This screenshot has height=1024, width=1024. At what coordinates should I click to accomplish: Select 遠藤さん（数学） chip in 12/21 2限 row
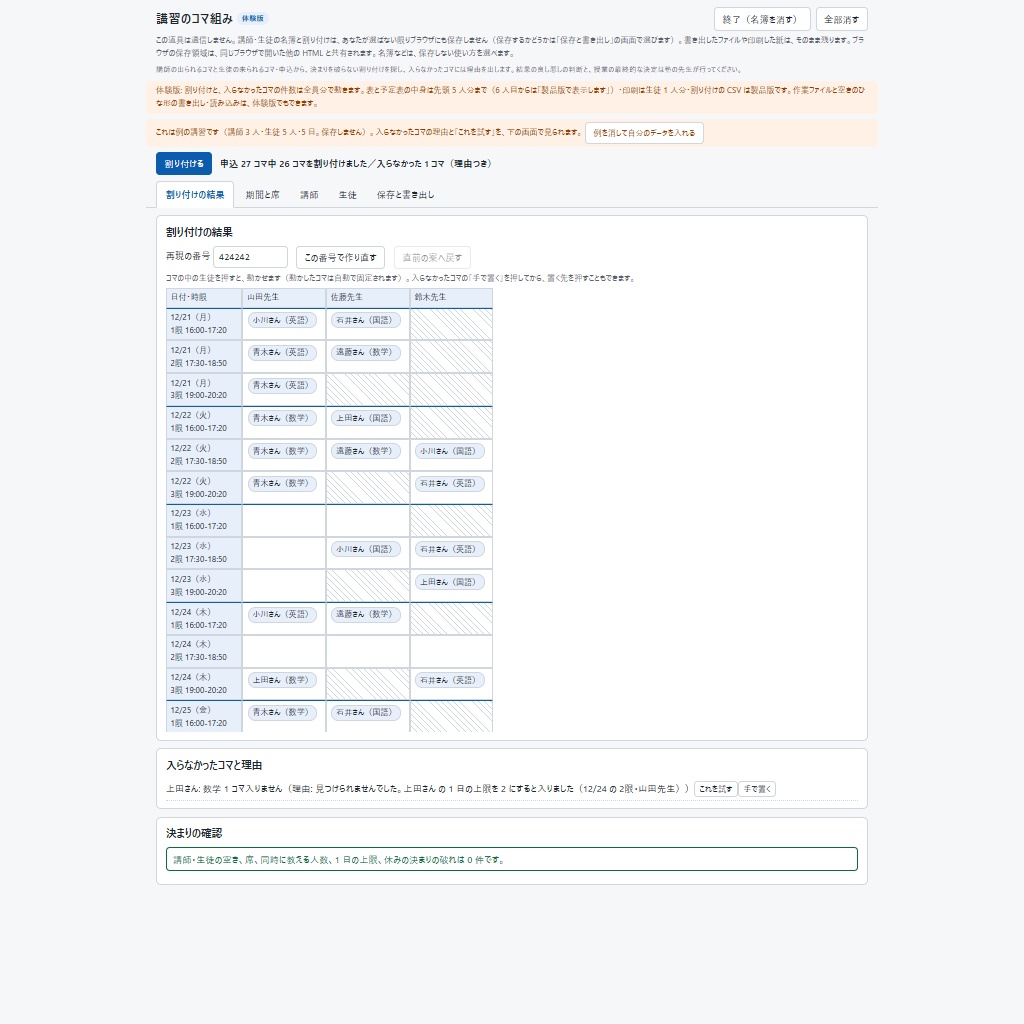point(366,353)
